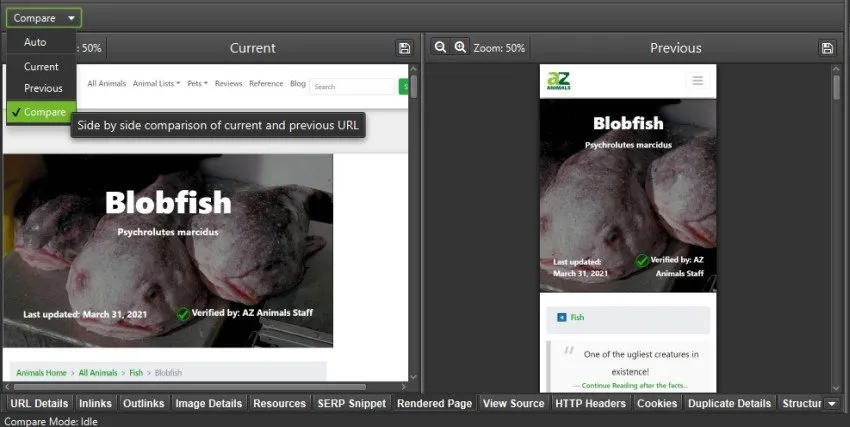The height and width of the screenshot is (427, 850).
Task: Zoom in the Previous pane
Action: click(460, 48)
